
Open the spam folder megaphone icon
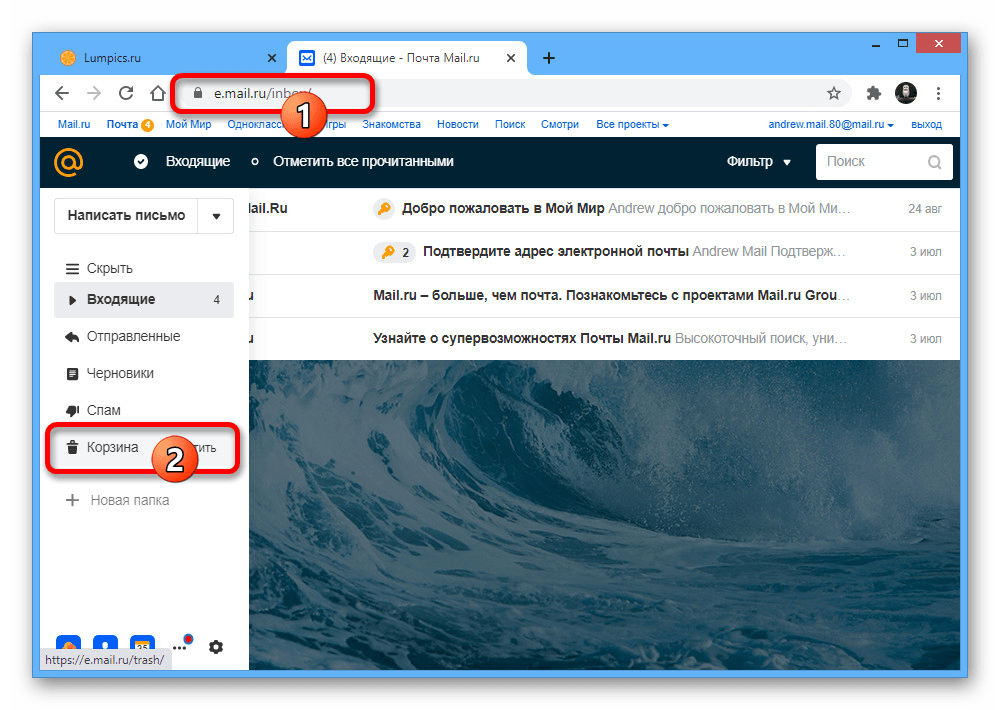click(x=72, y=410)
